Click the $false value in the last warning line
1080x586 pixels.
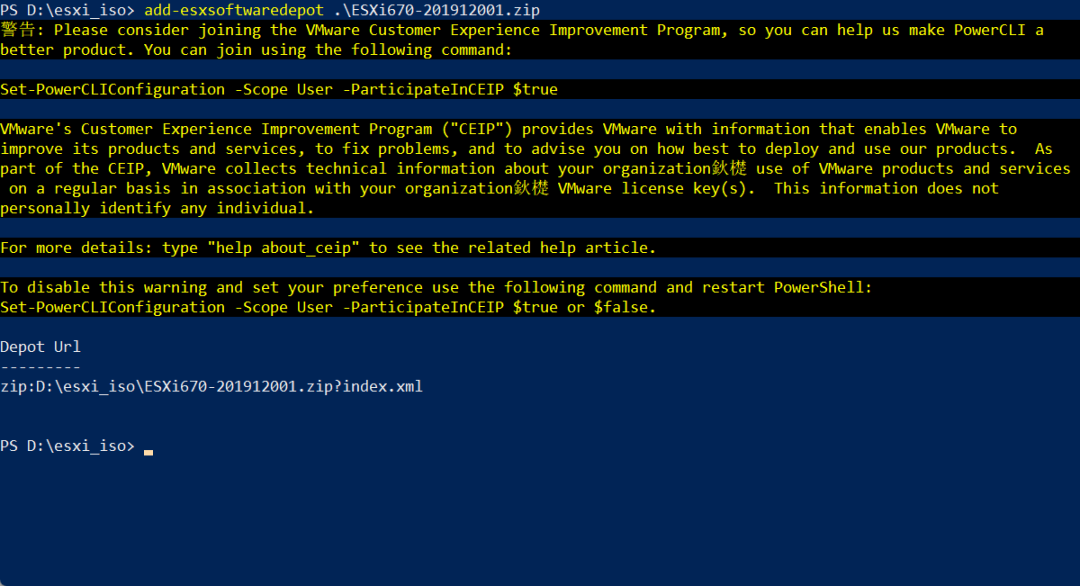624,307
